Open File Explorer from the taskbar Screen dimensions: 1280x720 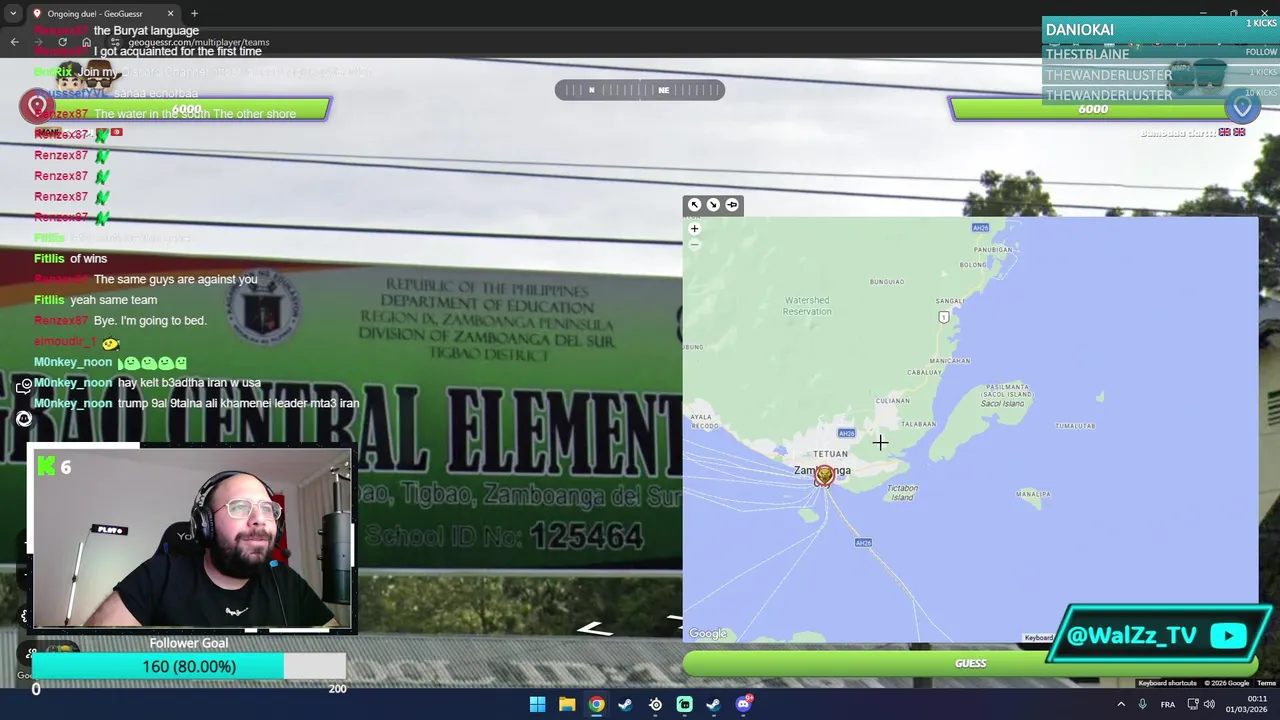point(567,704)
